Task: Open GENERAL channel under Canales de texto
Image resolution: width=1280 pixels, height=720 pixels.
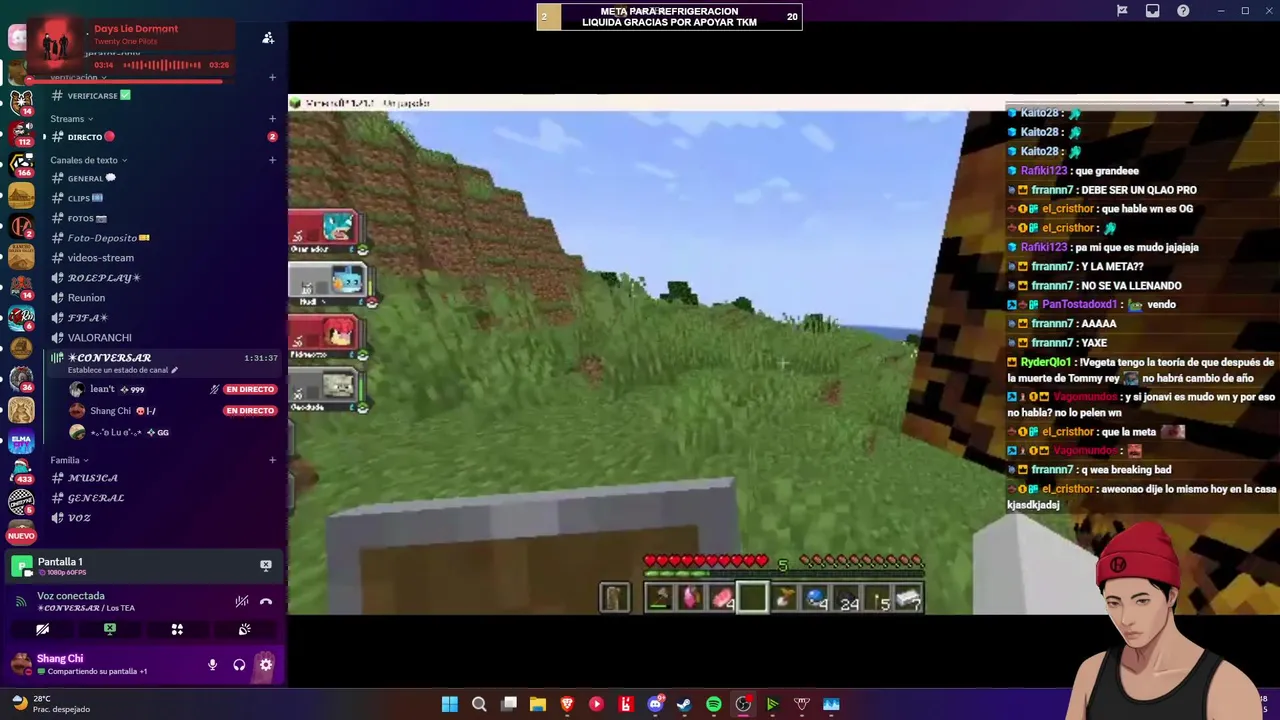Action: coord(163,179)
